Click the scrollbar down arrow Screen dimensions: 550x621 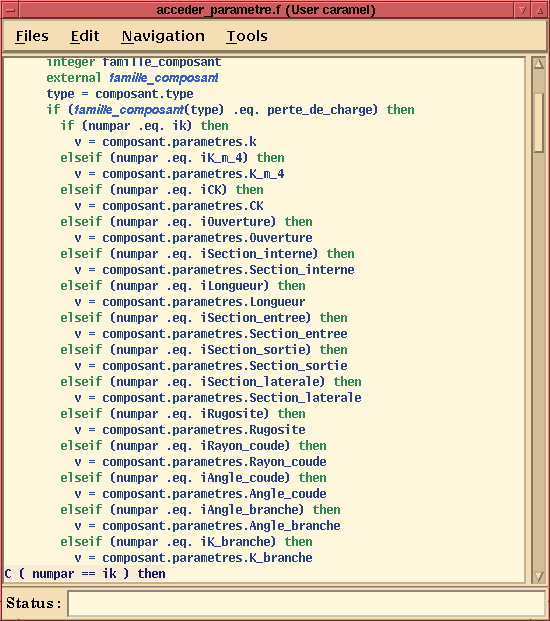coord(539,577)
